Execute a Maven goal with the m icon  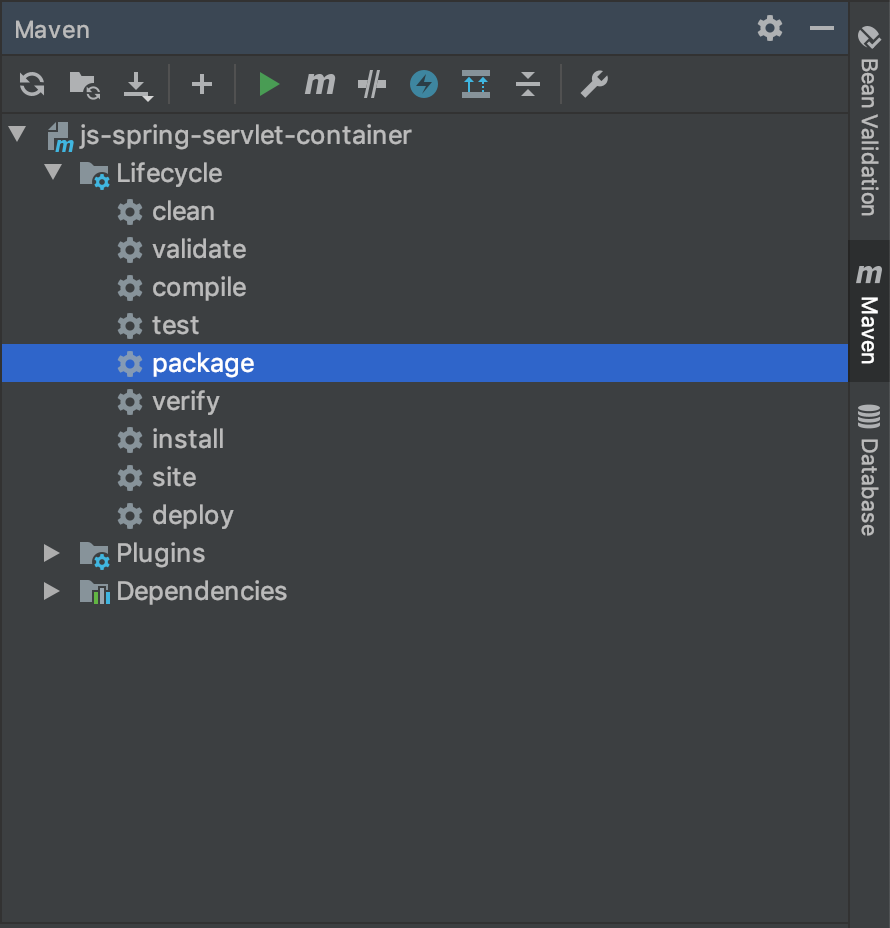(x=319, y=85)
